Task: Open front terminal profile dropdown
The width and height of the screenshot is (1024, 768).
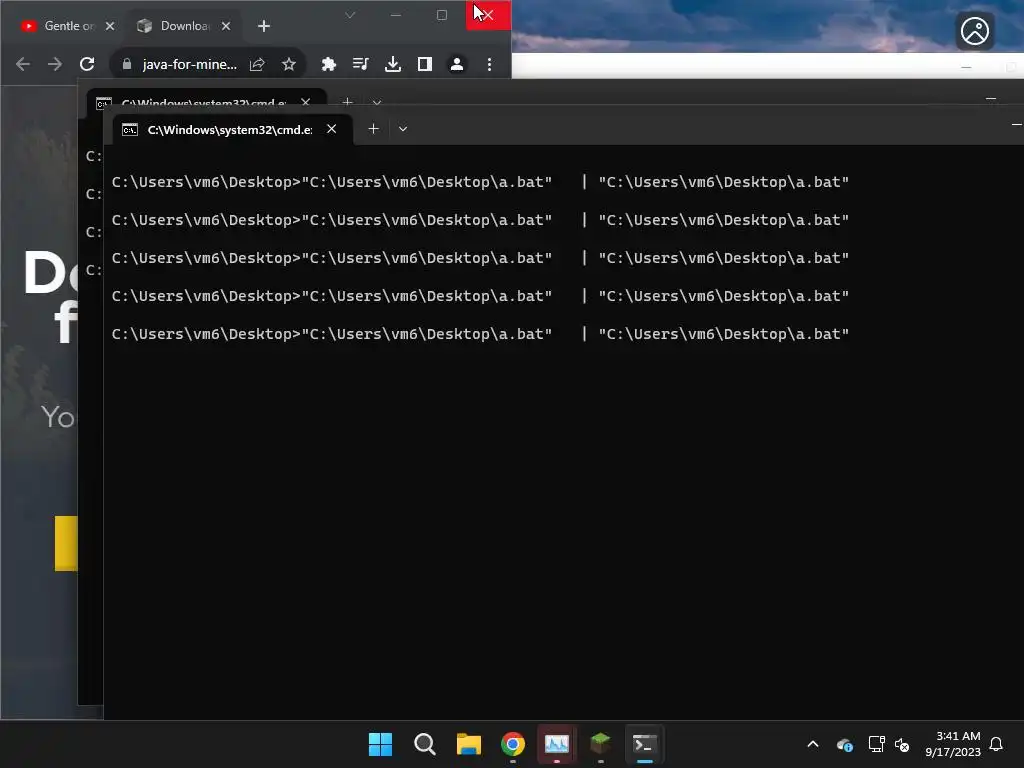Action: [x=403, y=129]
